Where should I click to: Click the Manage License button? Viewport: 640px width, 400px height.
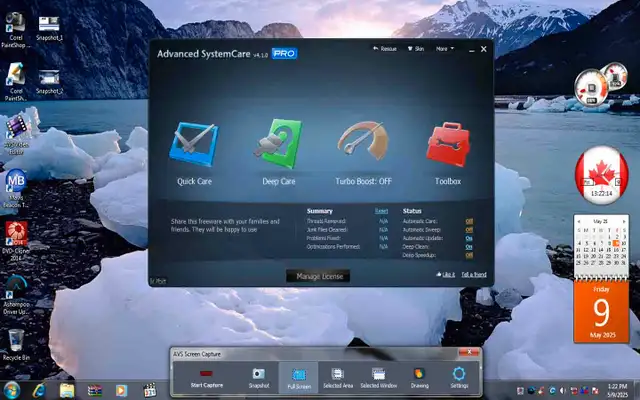(318, 276)
